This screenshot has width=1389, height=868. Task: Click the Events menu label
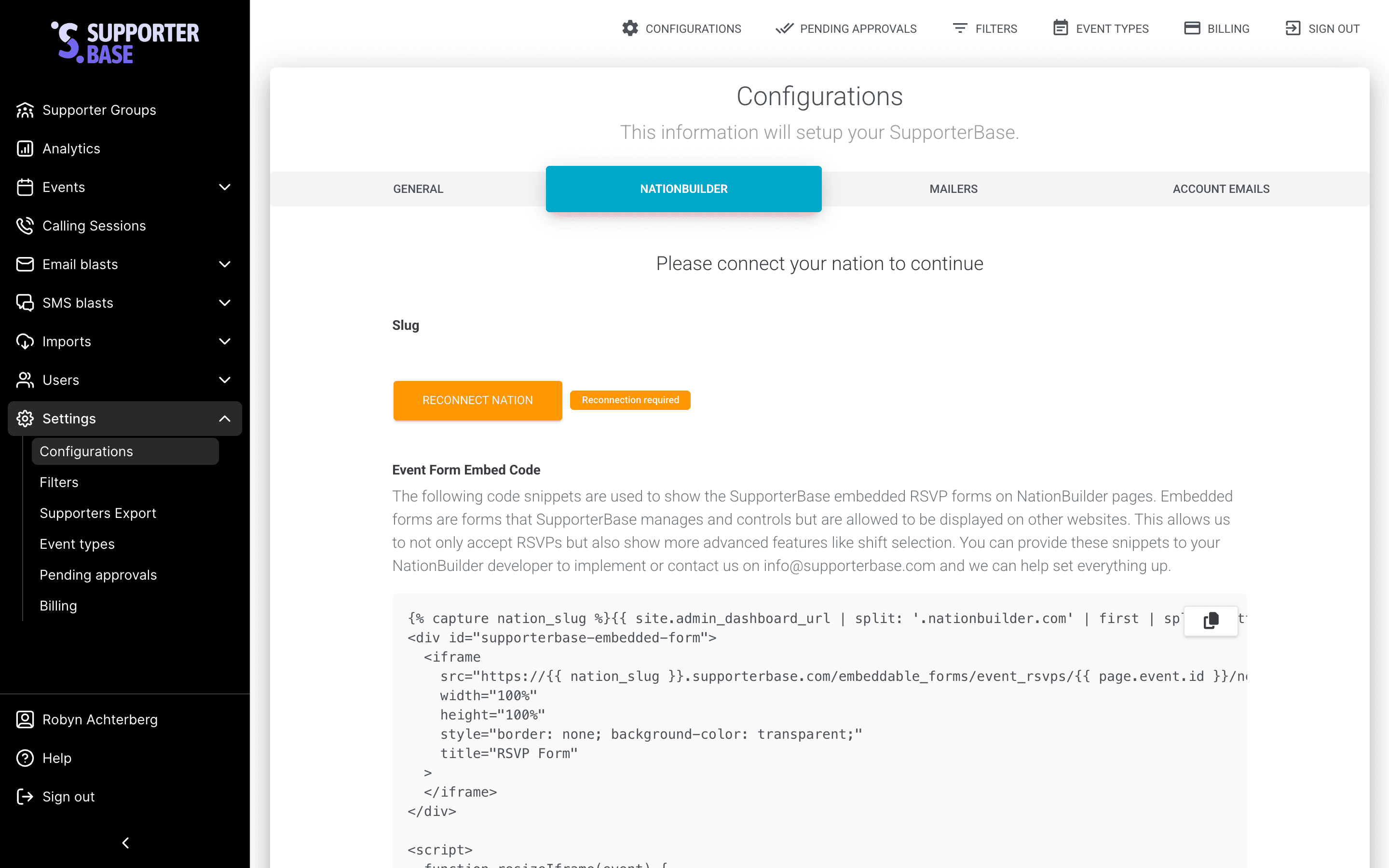[x=64, y=187]
